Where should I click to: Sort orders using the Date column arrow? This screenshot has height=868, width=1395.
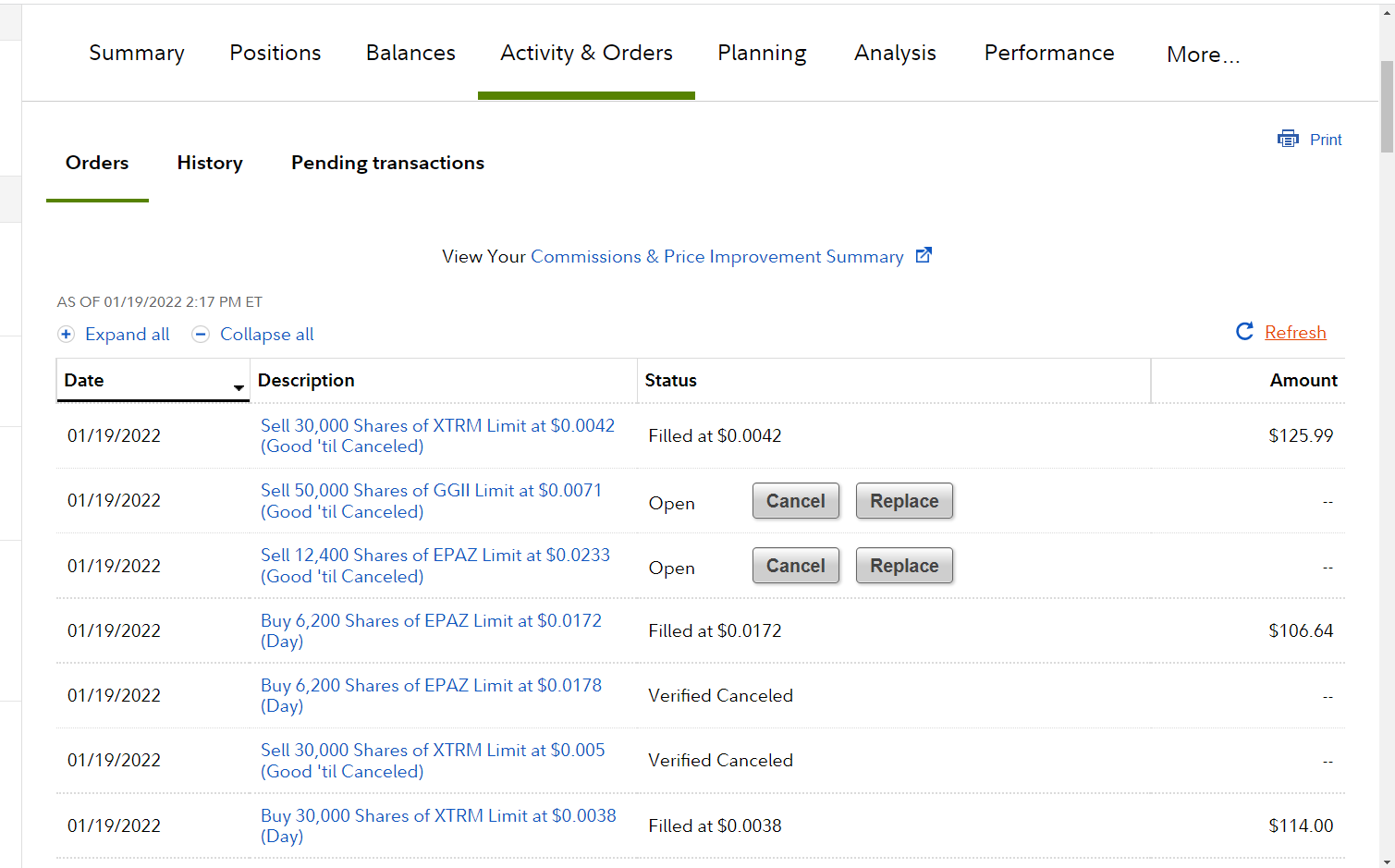[x=239, y=387]
